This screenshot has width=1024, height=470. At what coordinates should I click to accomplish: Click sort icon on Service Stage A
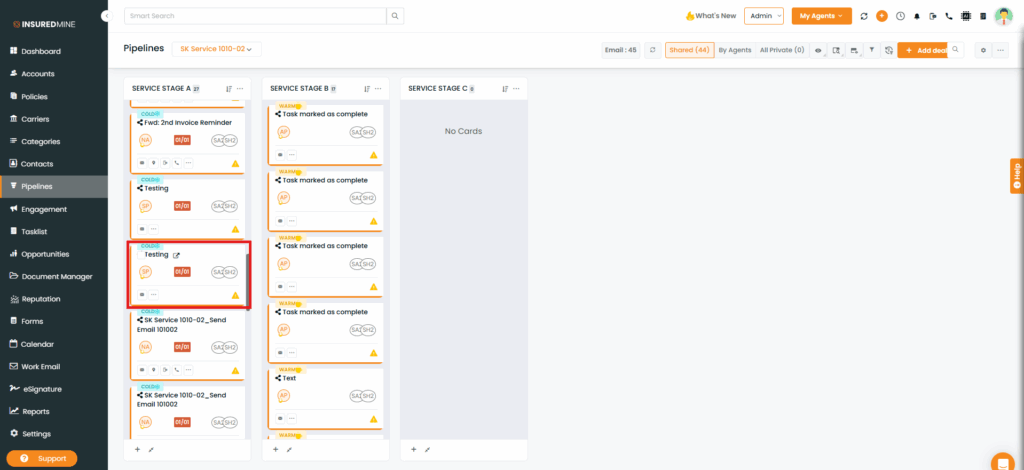[229, 88]
